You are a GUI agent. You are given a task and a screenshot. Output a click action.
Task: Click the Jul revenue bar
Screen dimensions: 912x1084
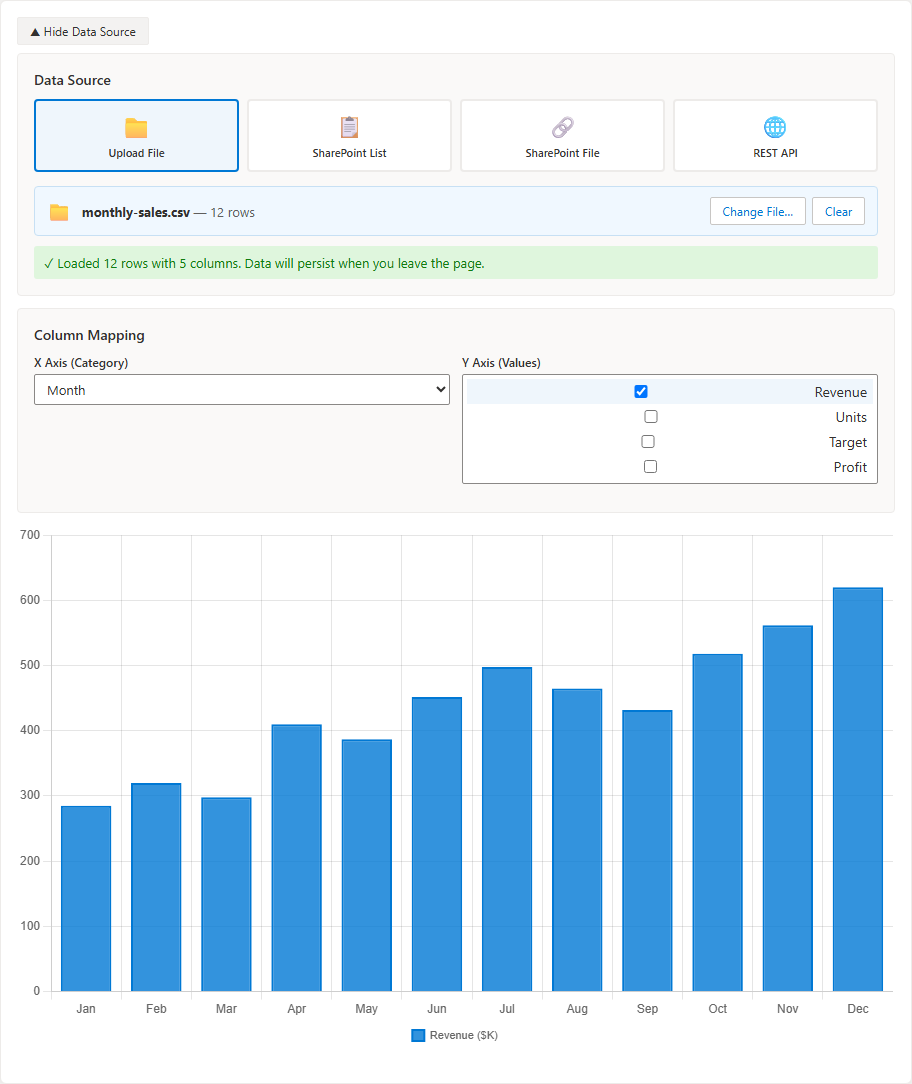click(507, 829)
